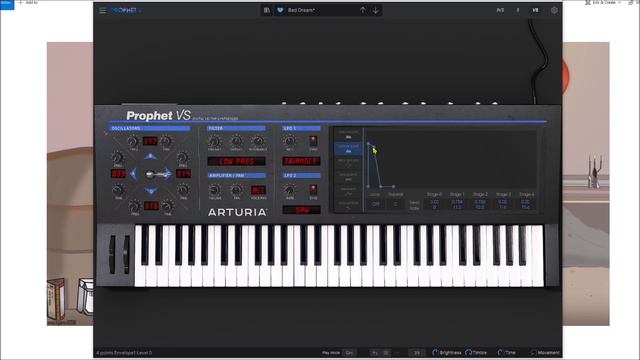640x360 pixels.
Task: Open the LOW PASS filter type display
Action: pyautogui.click(x=236, y=161)
